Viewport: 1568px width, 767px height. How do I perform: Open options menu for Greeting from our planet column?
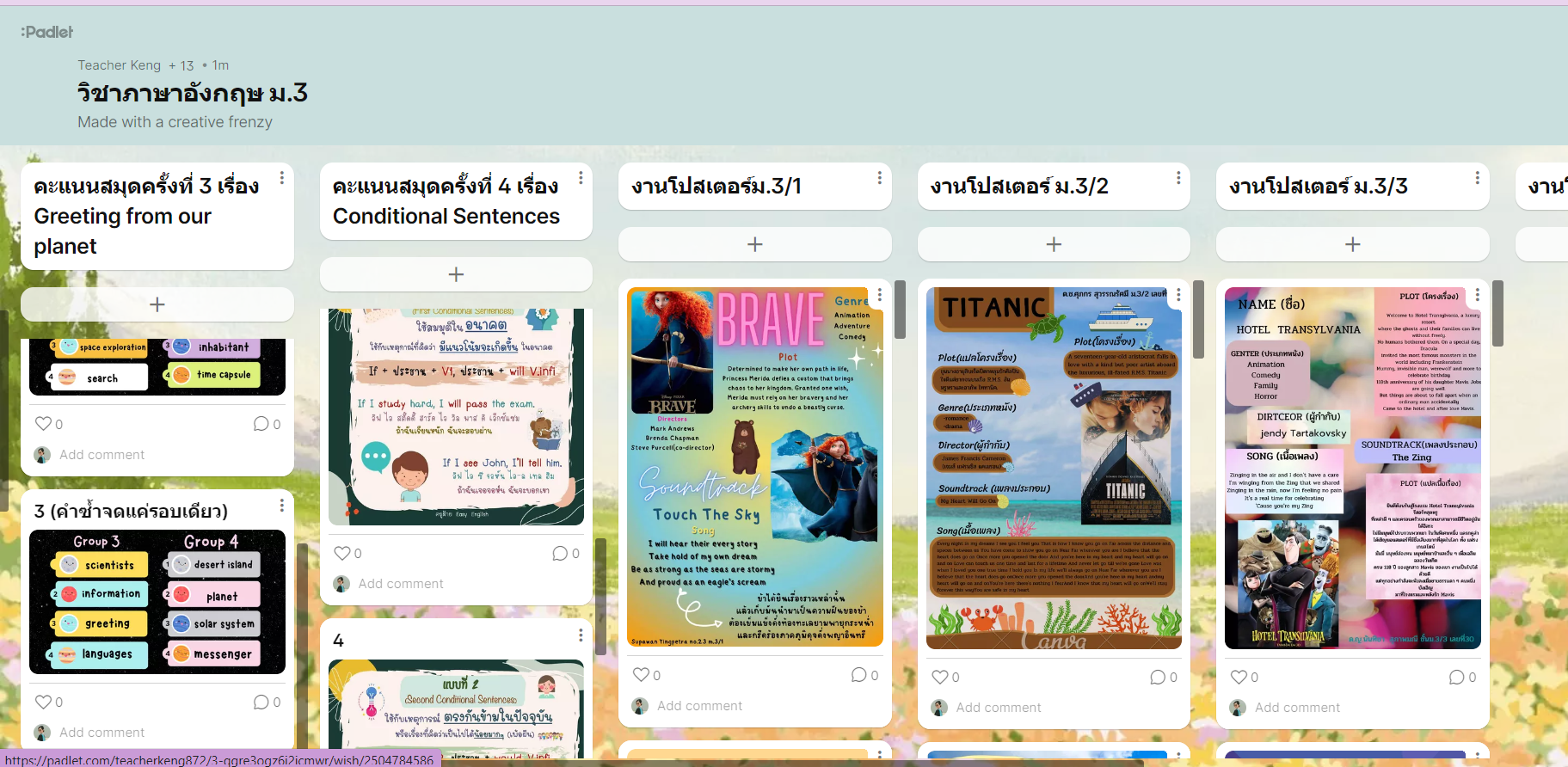(x=281, y=177)
